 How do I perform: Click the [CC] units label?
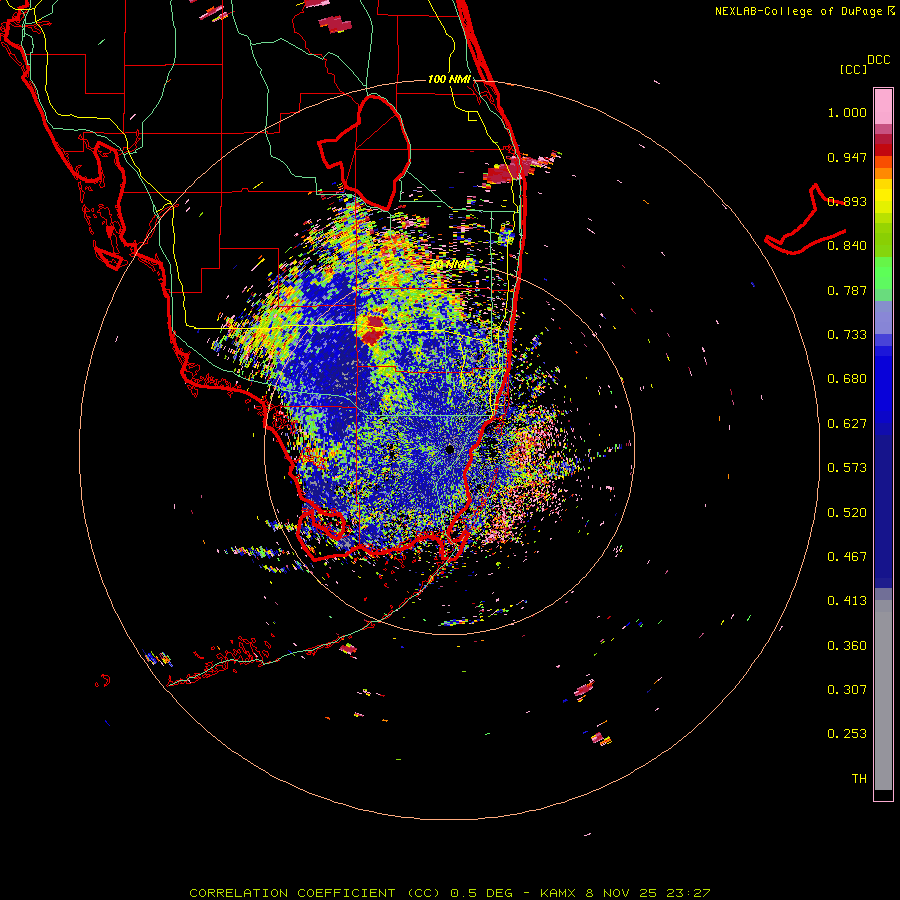coord(854,69)
